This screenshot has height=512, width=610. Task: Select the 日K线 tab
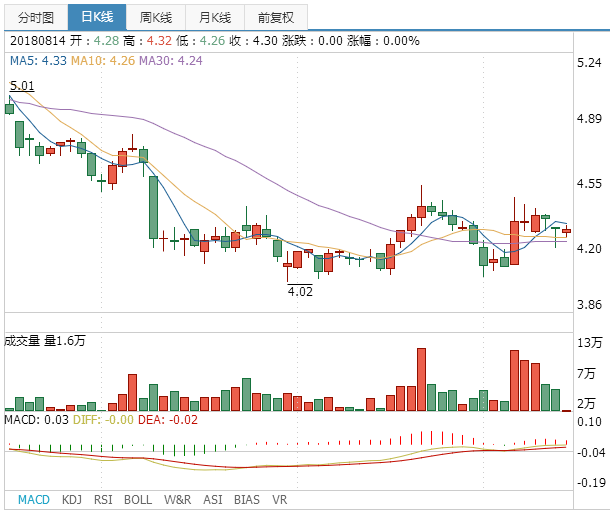[97, 17]
